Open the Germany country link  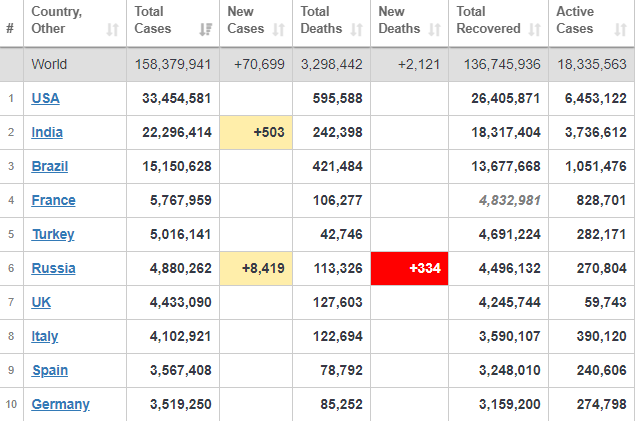pos(60,404)
